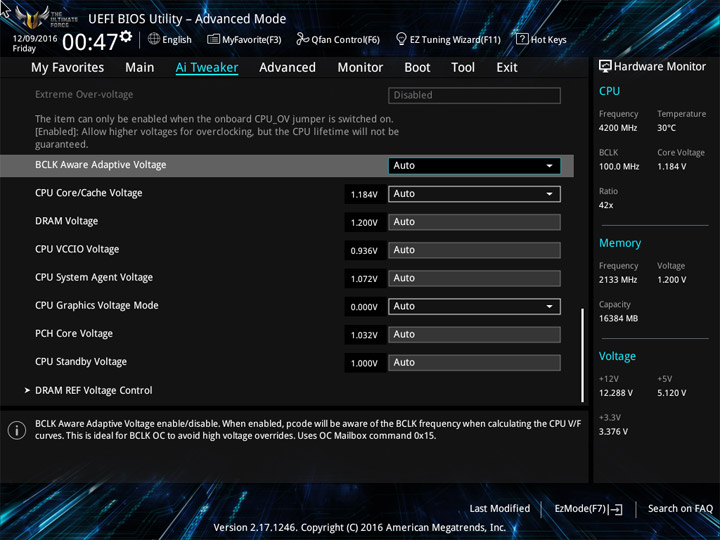This screenshot has height=540, width=720.
Task: Click the settings gear next to the clock
Action: pos(126,36)
